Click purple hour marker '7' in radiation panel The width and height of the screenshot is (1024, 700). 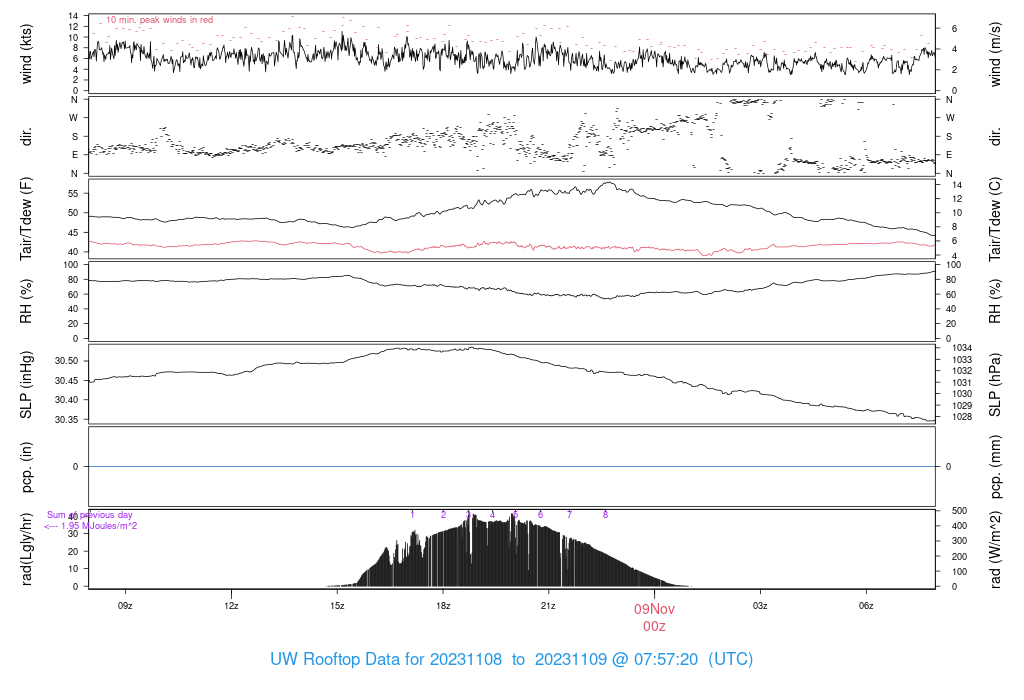coord(569,515)
